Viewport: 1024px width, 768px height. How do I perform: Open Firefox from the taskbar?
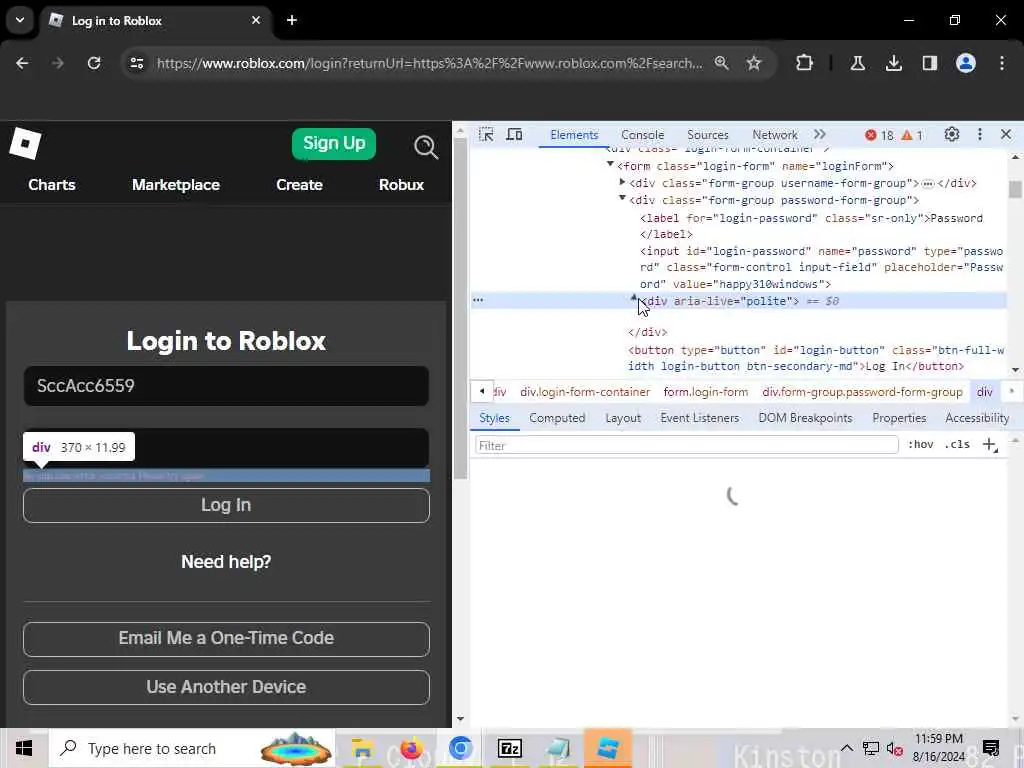tap(411, 748)
